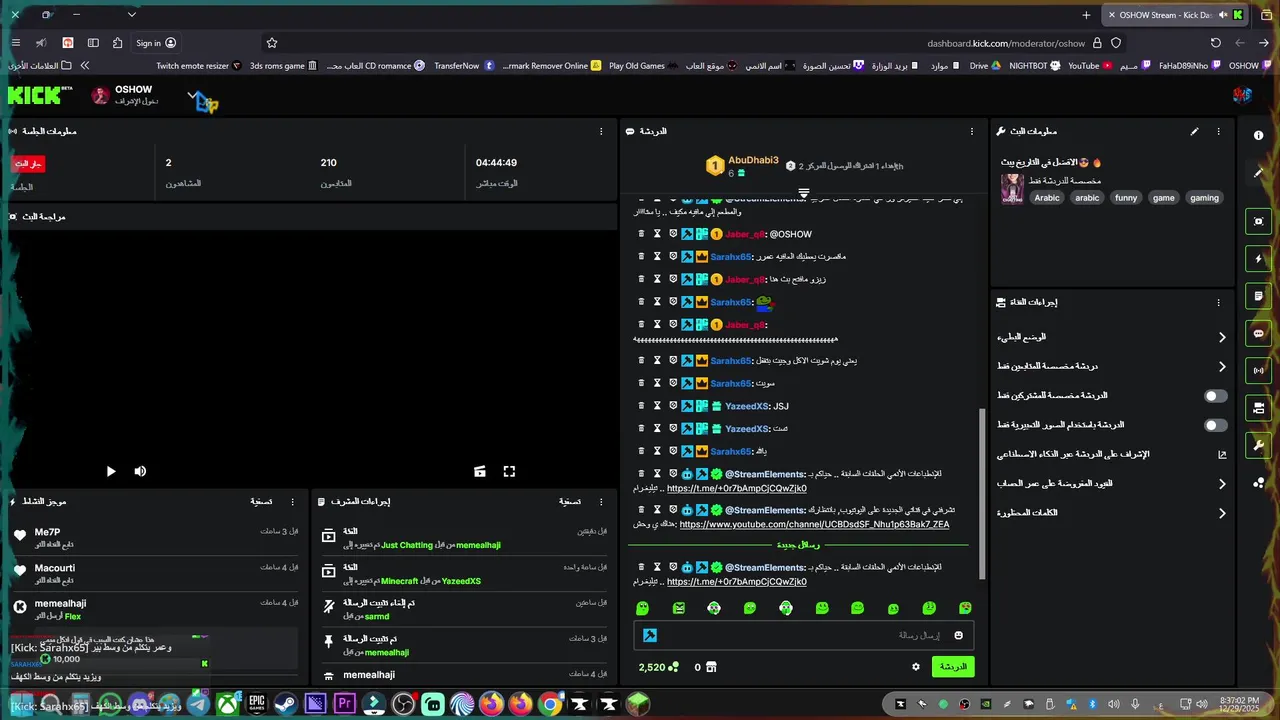Toggle emotes-only chat switch
This screenshot has width=1280, height=720.
pos(1215,425)
